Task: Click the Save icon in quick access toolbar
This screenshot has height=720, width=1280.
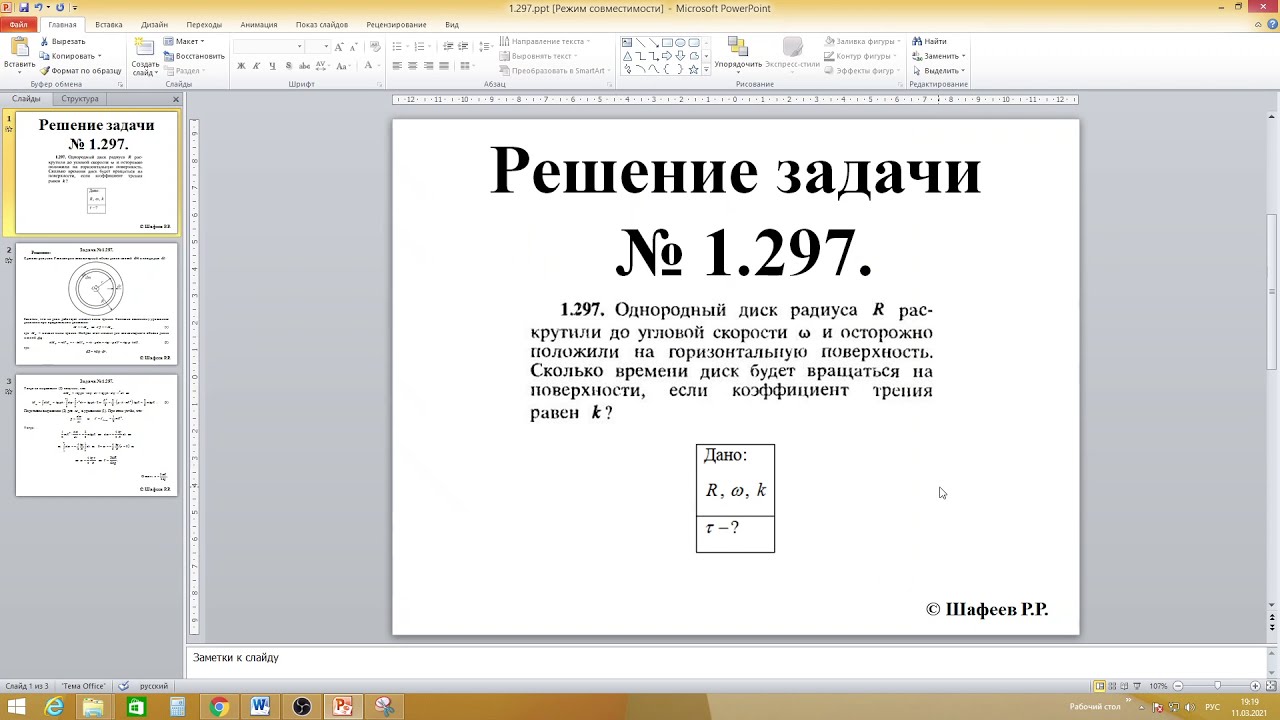Action: tap(23, 7)
